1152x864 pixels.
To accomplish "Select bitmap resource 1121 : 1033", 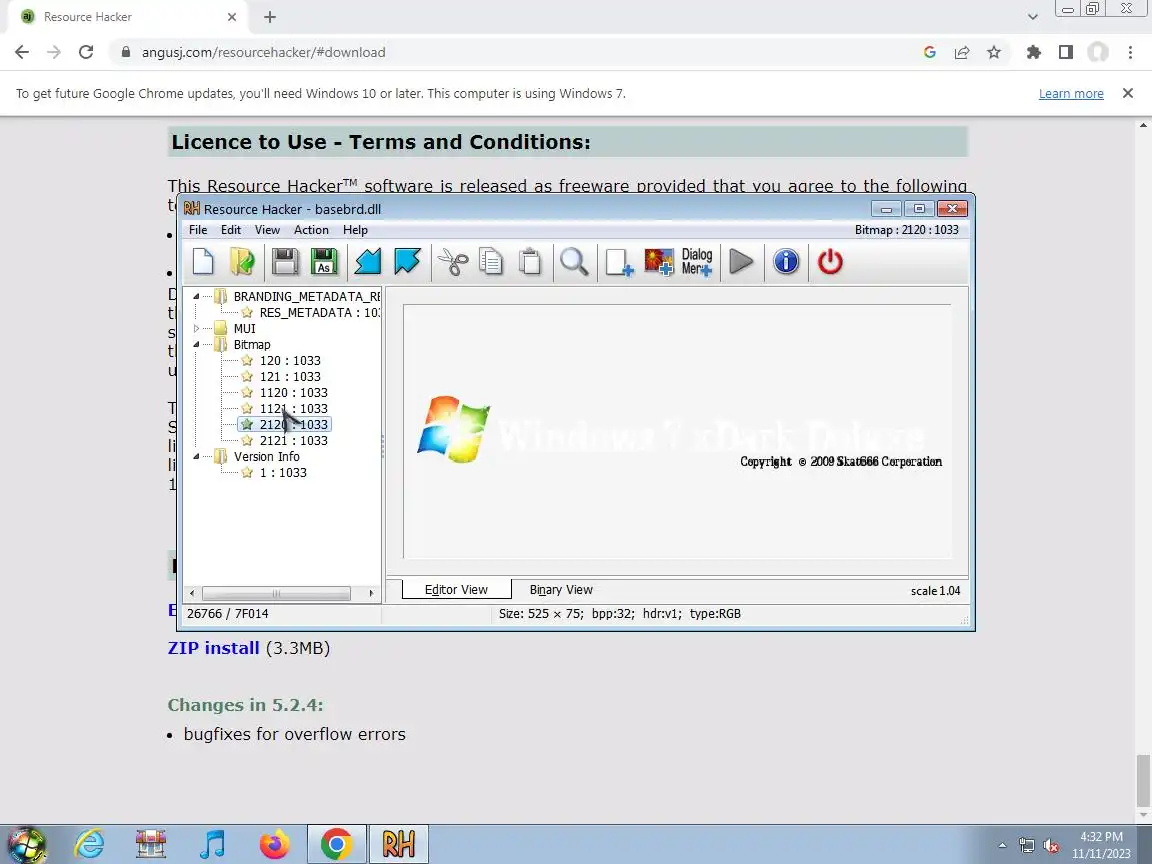I will point(293,408).
